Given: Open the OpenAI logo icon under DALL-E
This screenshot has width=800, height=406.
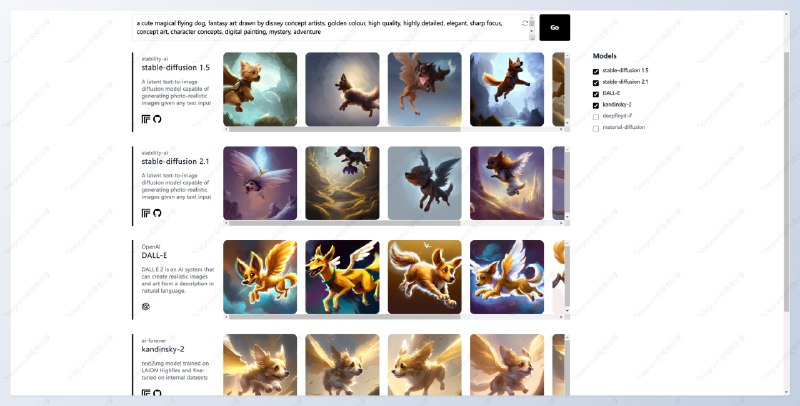Looking at the screenshot, I should [146, 306].
